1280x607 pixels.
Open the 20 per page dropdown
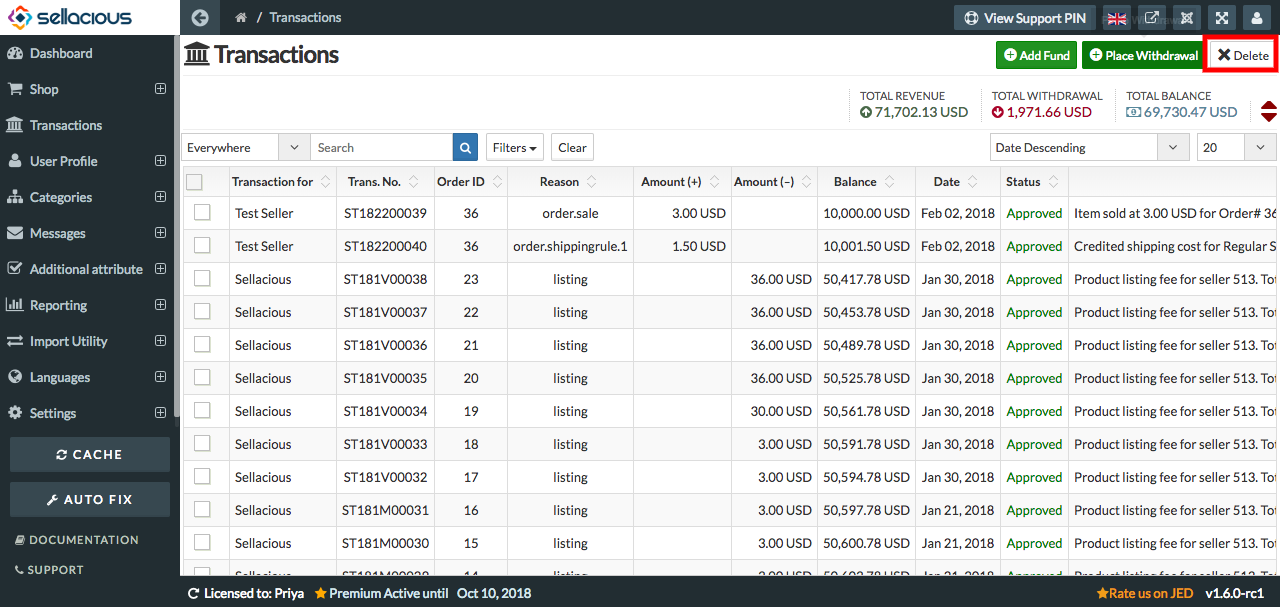pos(1236,147)
